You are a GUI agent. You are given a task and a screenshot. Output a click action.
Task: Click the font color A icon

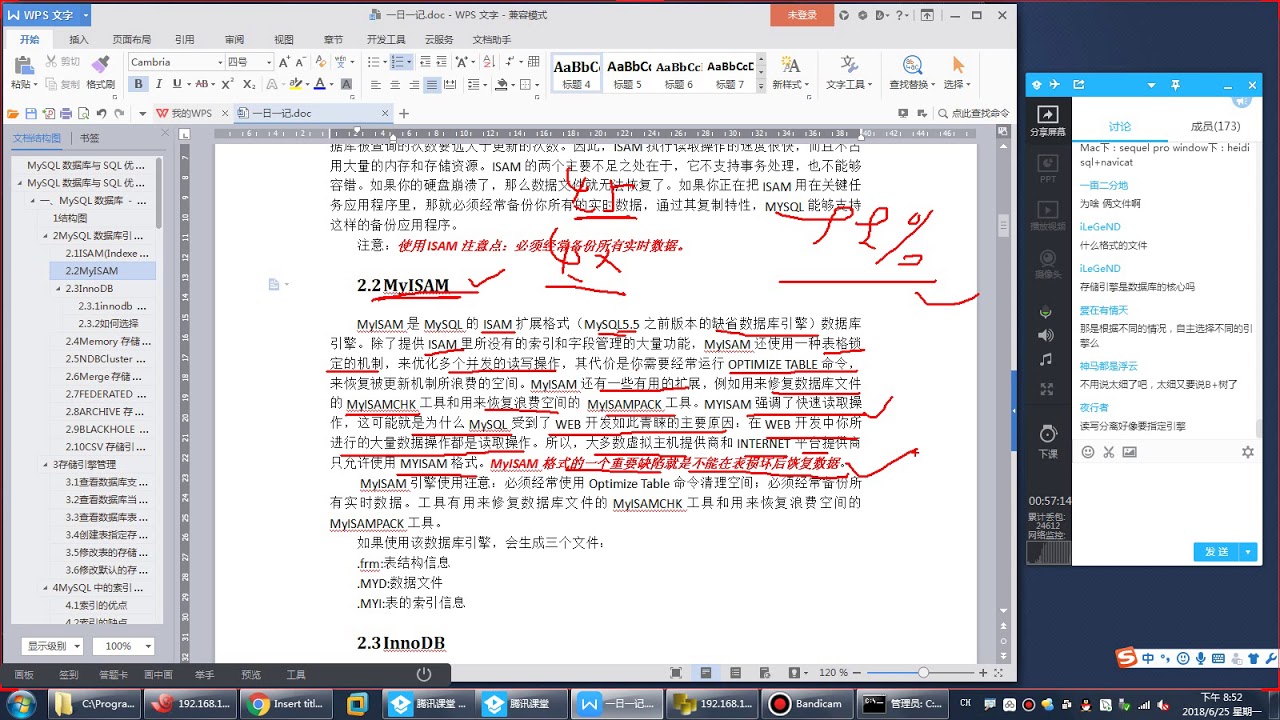pos(320,84)
